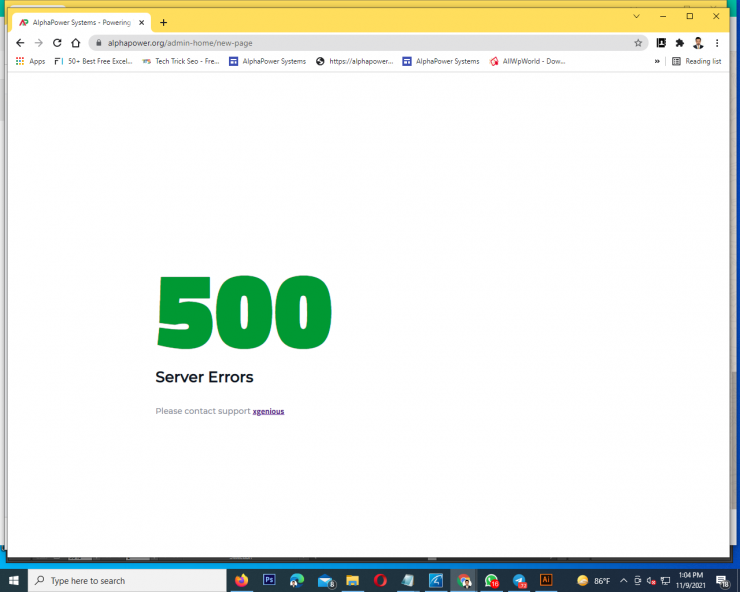Viewport: 740px width, 592px height.
Task: Open Telegram from the taskbar
Action: click(x=519, y=580)
